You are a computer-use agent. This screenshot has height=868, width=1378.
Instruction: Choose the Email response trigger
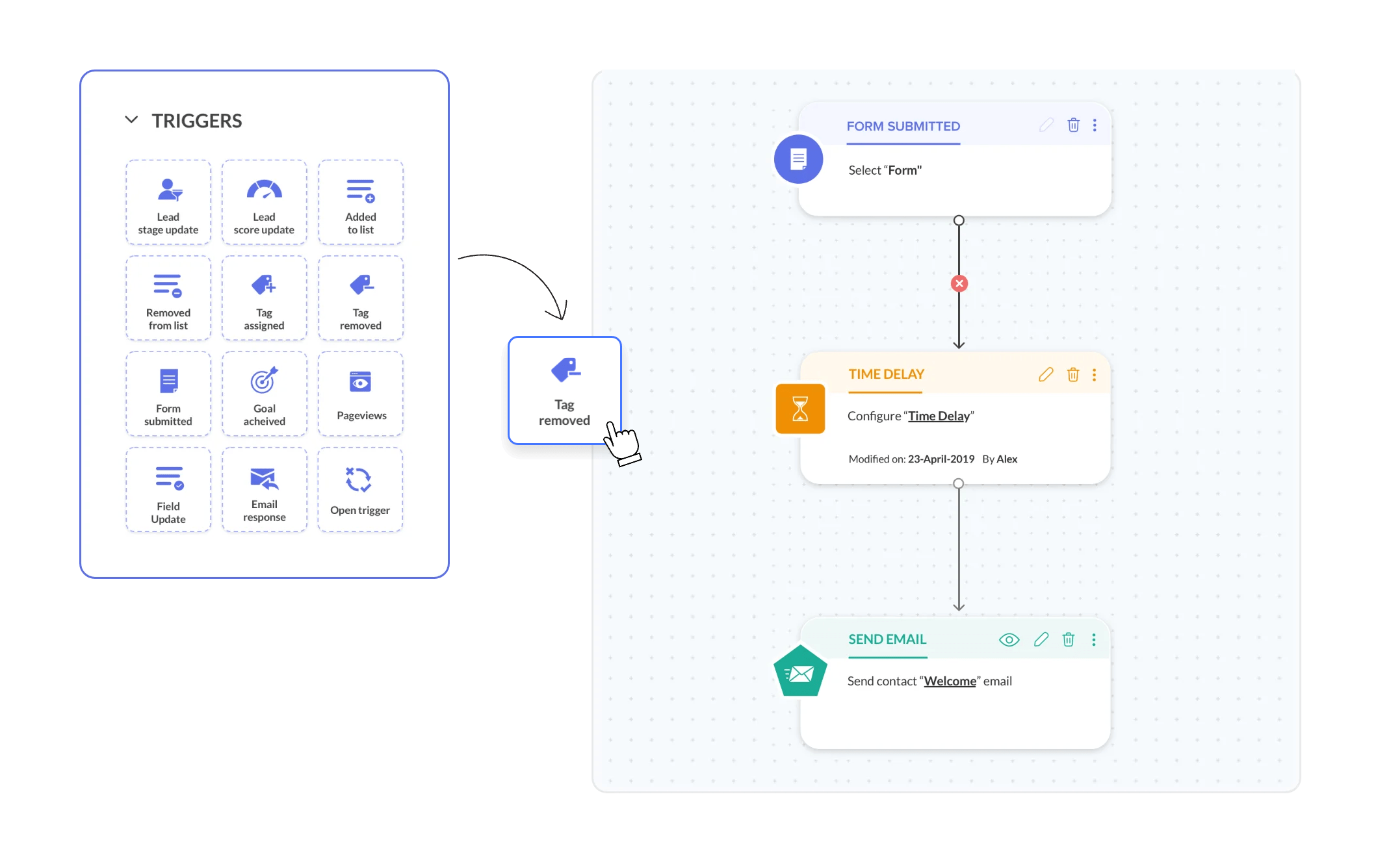[264, 491]
